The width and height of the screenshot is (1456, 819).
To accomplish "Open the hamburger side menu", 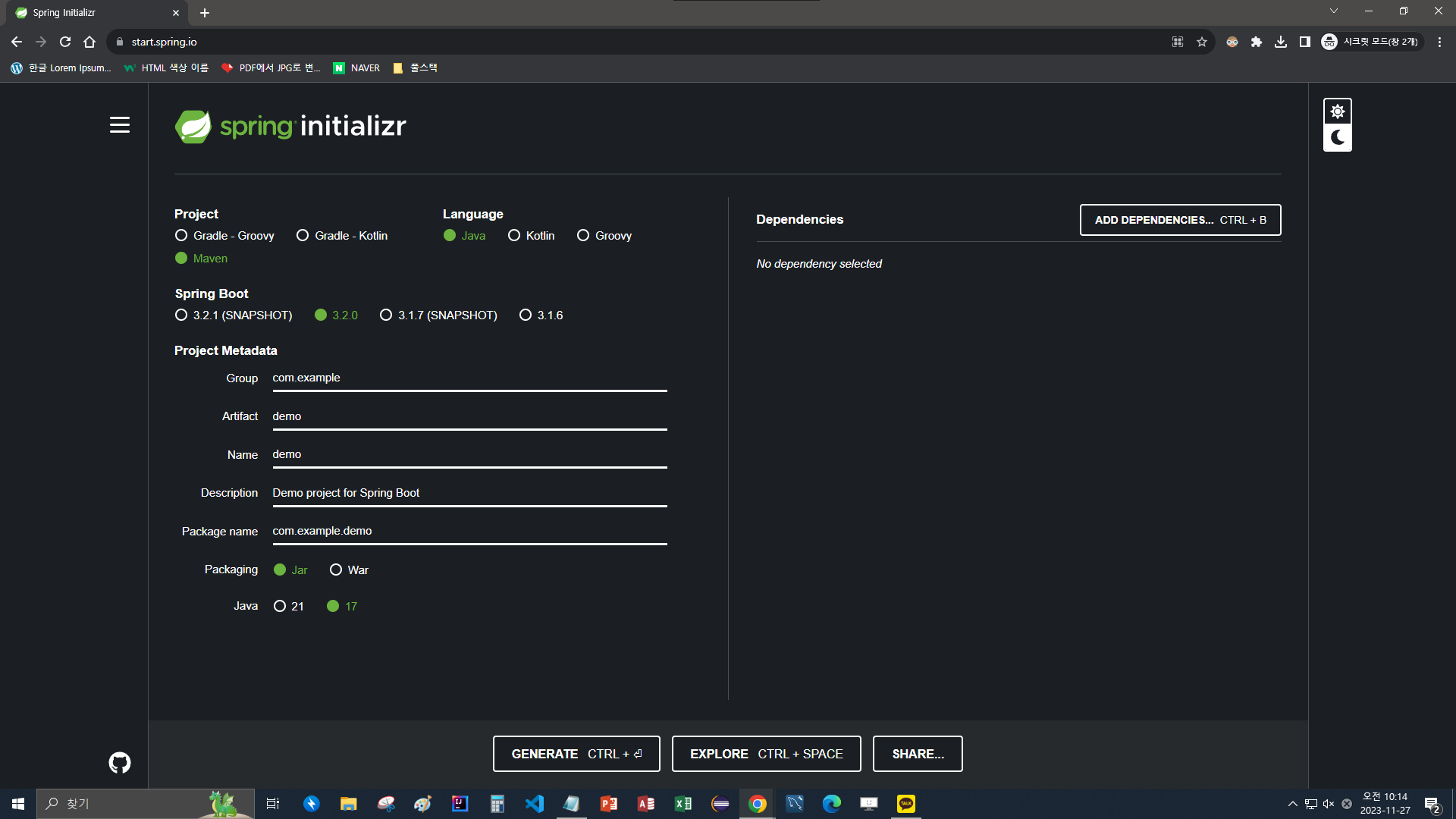I will click(x=120, y=125).
